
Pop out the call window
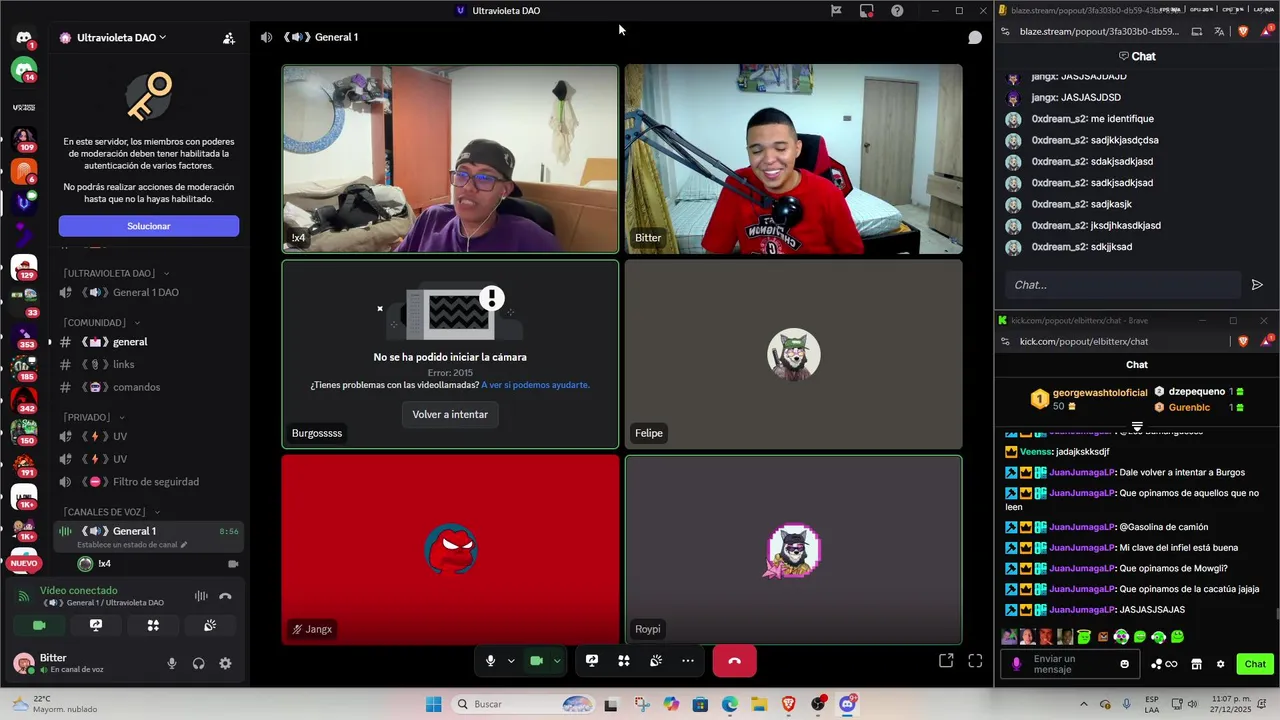pos(946,660)
